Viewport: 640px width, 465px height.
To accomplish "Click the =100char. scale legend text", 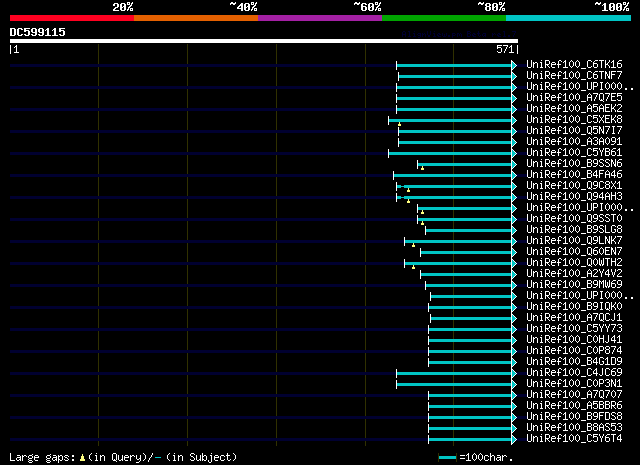I will [486, 457].
